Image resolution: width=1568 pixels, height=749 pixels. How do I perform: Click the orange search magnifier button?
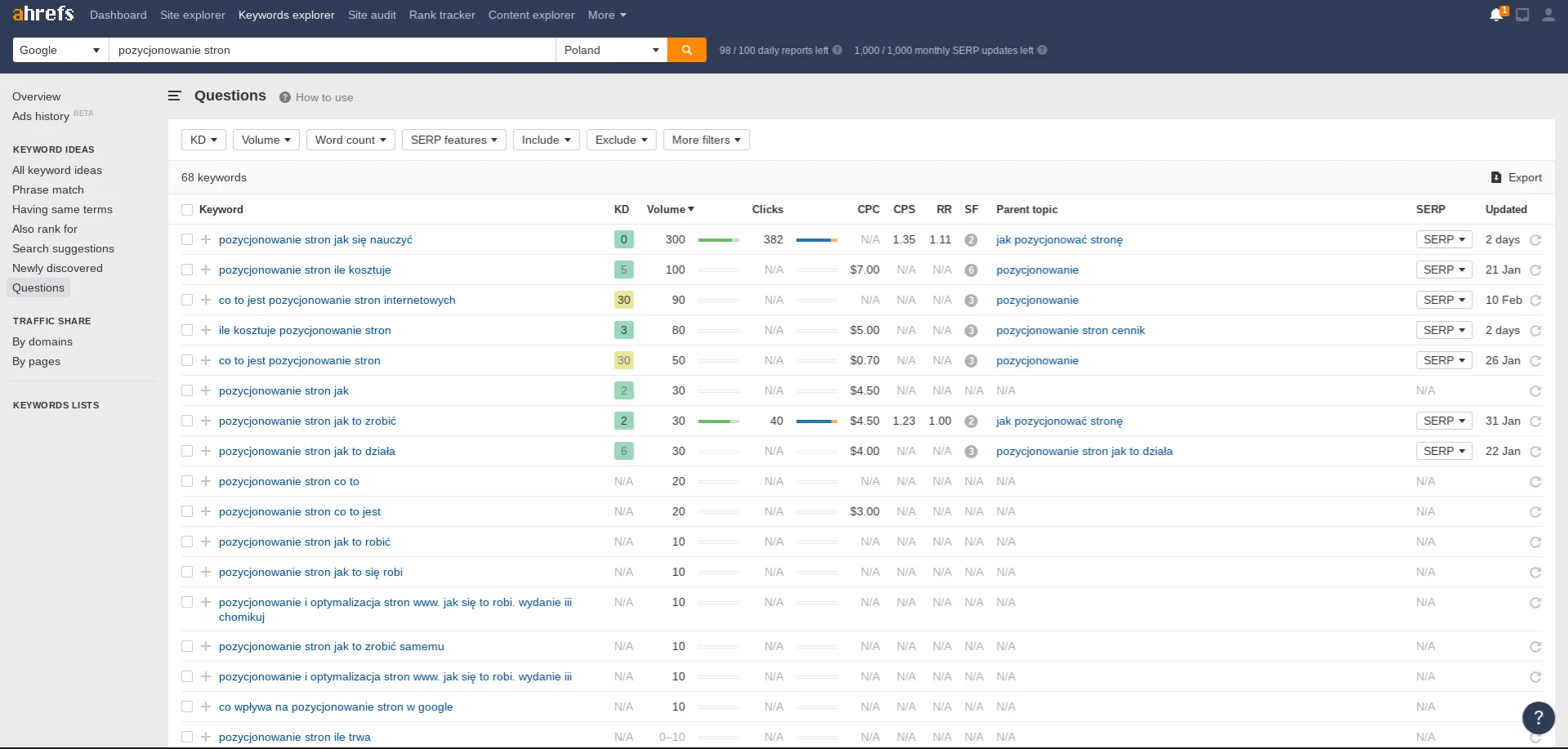pos(687,50)
